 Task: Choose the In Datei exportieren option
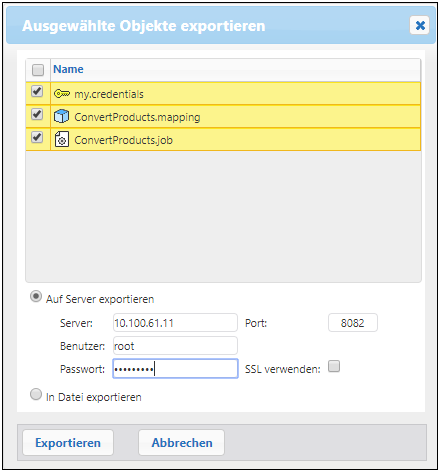(x=36, y=394)
